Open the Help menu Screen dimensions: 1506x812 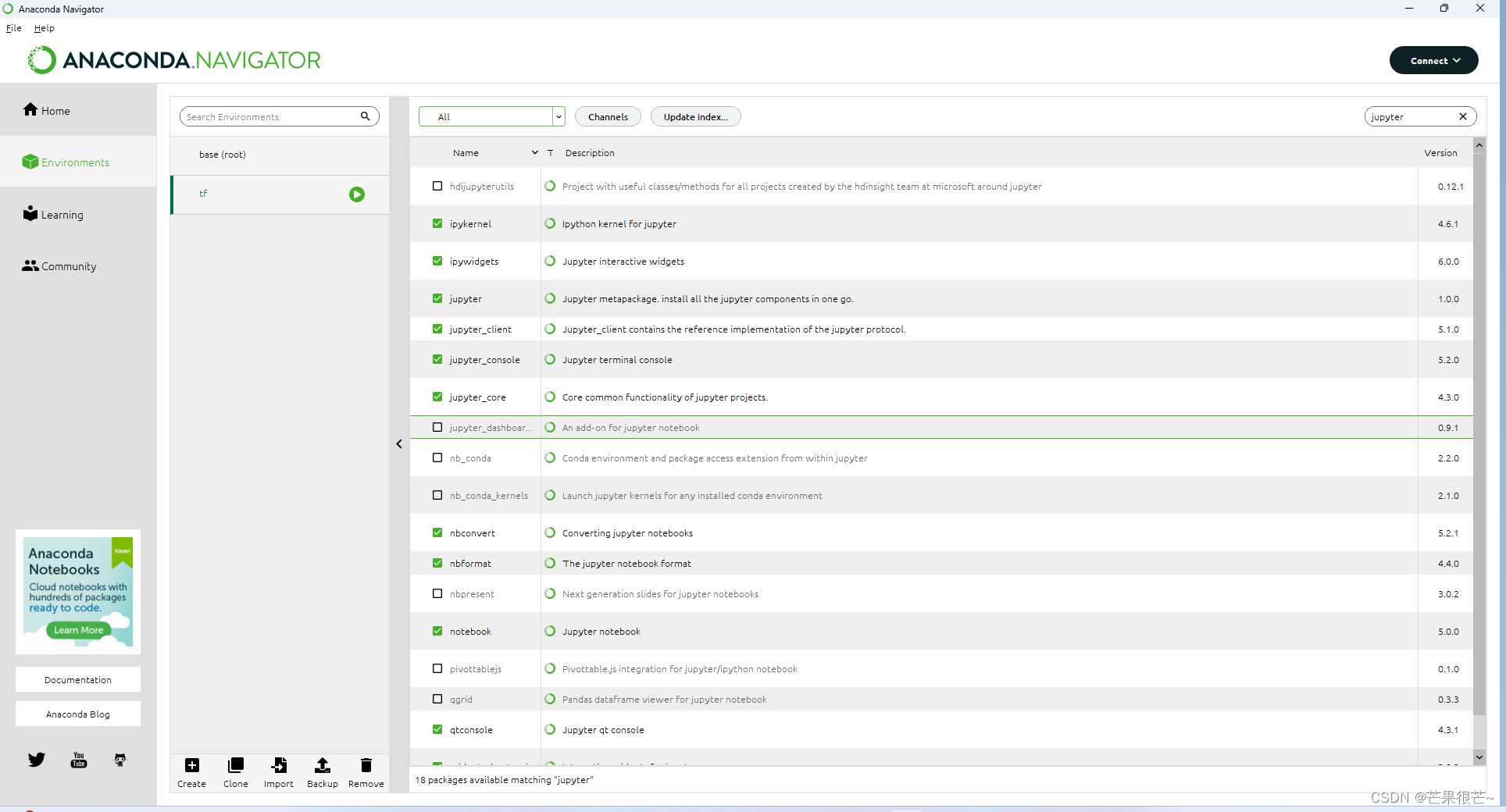pos(45,28)
